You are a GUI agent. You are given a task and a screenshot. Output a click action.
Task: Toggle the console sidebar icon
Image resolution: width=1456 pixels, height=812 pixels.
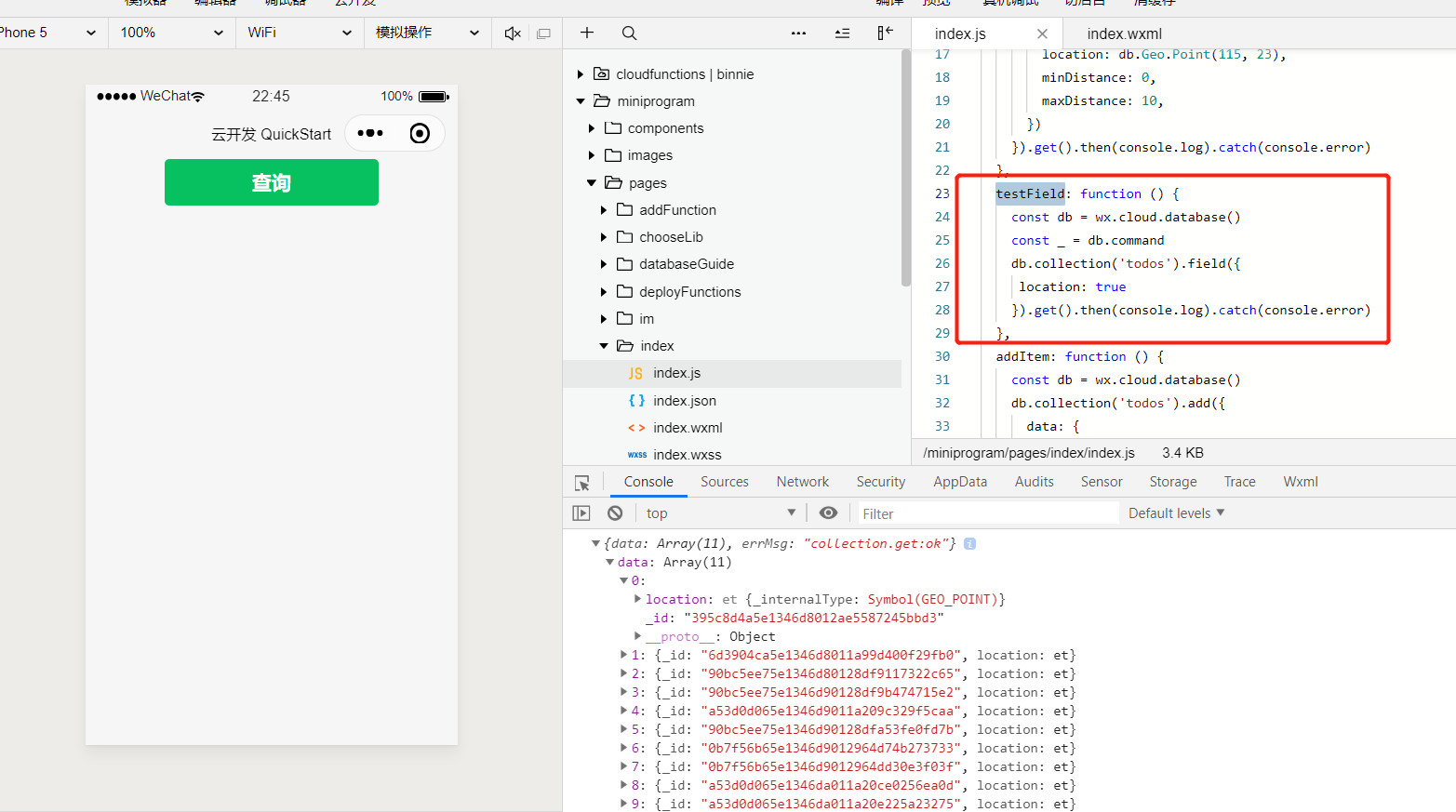(581, 513)
